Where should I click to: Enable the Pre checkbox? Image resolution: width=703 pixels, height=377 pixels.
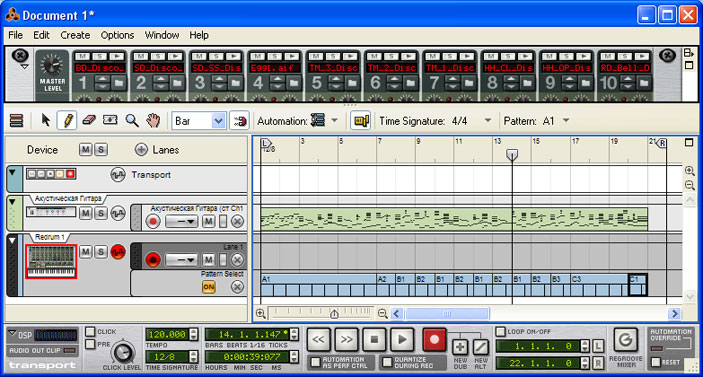pyautogui.click(x=90, y=344)
